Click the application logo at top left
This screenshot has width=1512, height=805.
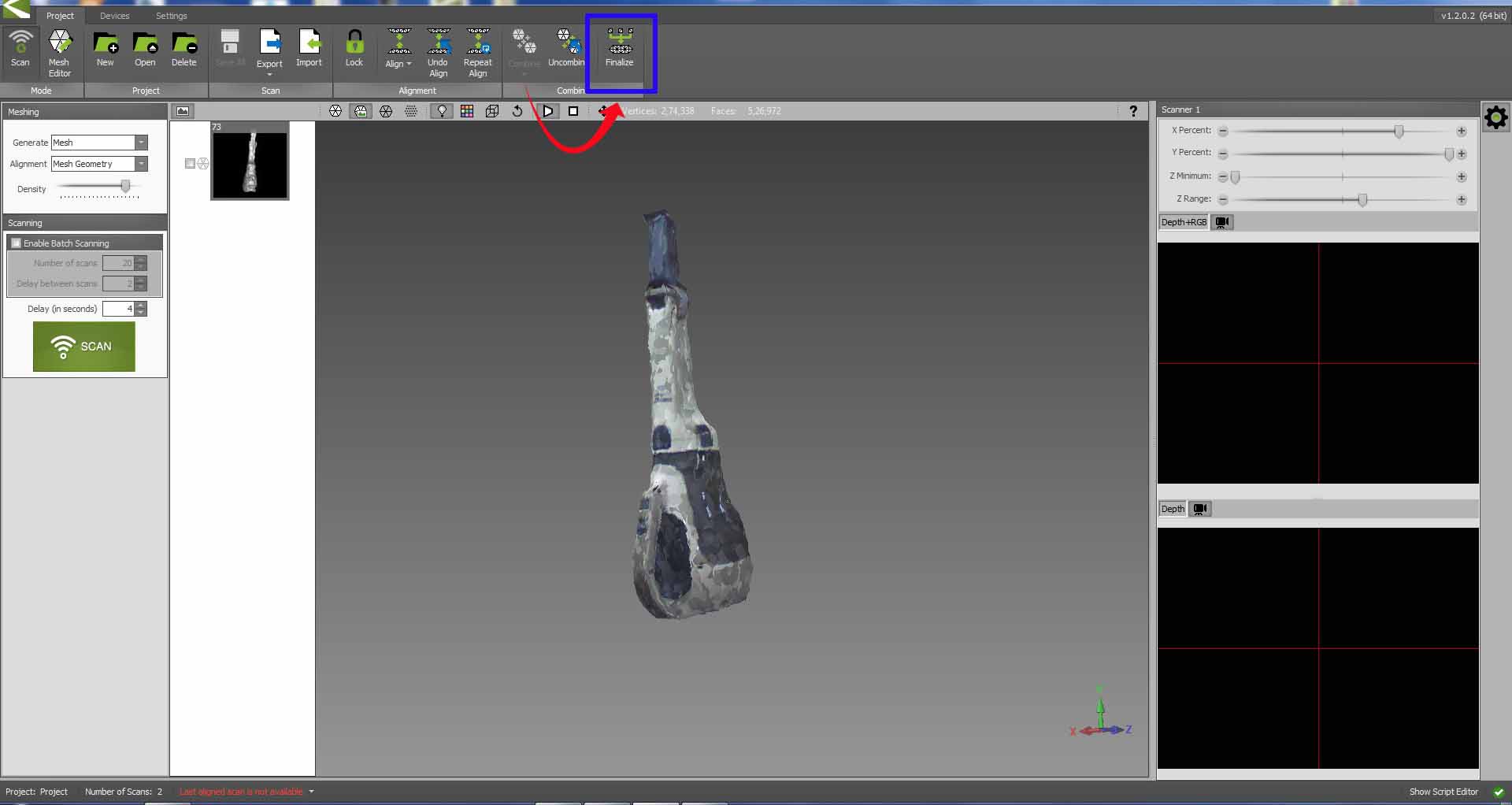16,9
